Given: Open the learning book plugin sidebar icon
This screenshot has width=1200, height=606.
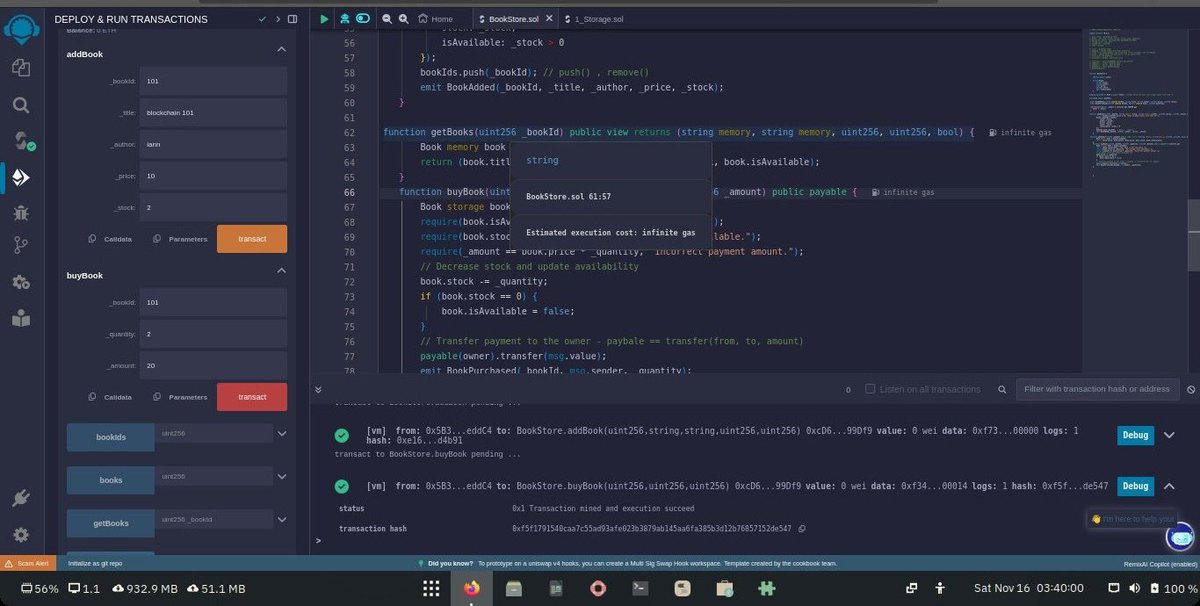Looking at the screenshot, I should point(21,318).
